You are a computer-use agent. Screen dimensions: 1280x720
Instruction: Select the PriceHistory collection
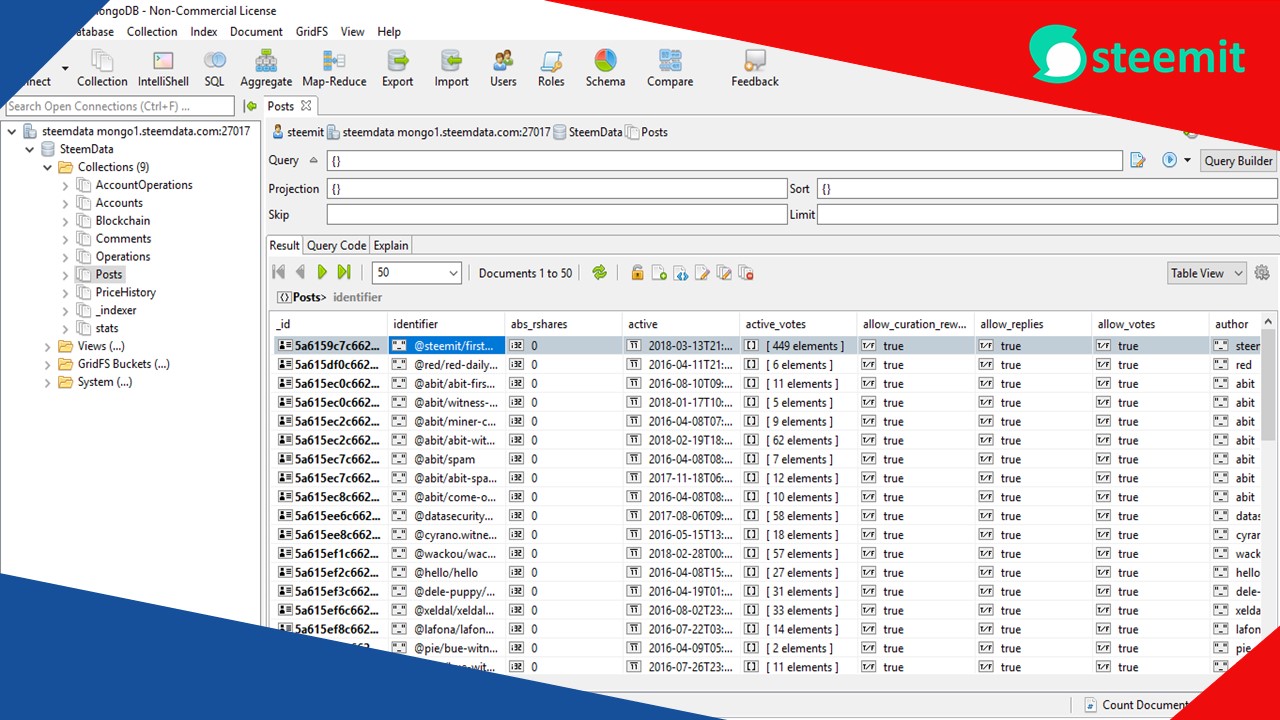[126, 293]
